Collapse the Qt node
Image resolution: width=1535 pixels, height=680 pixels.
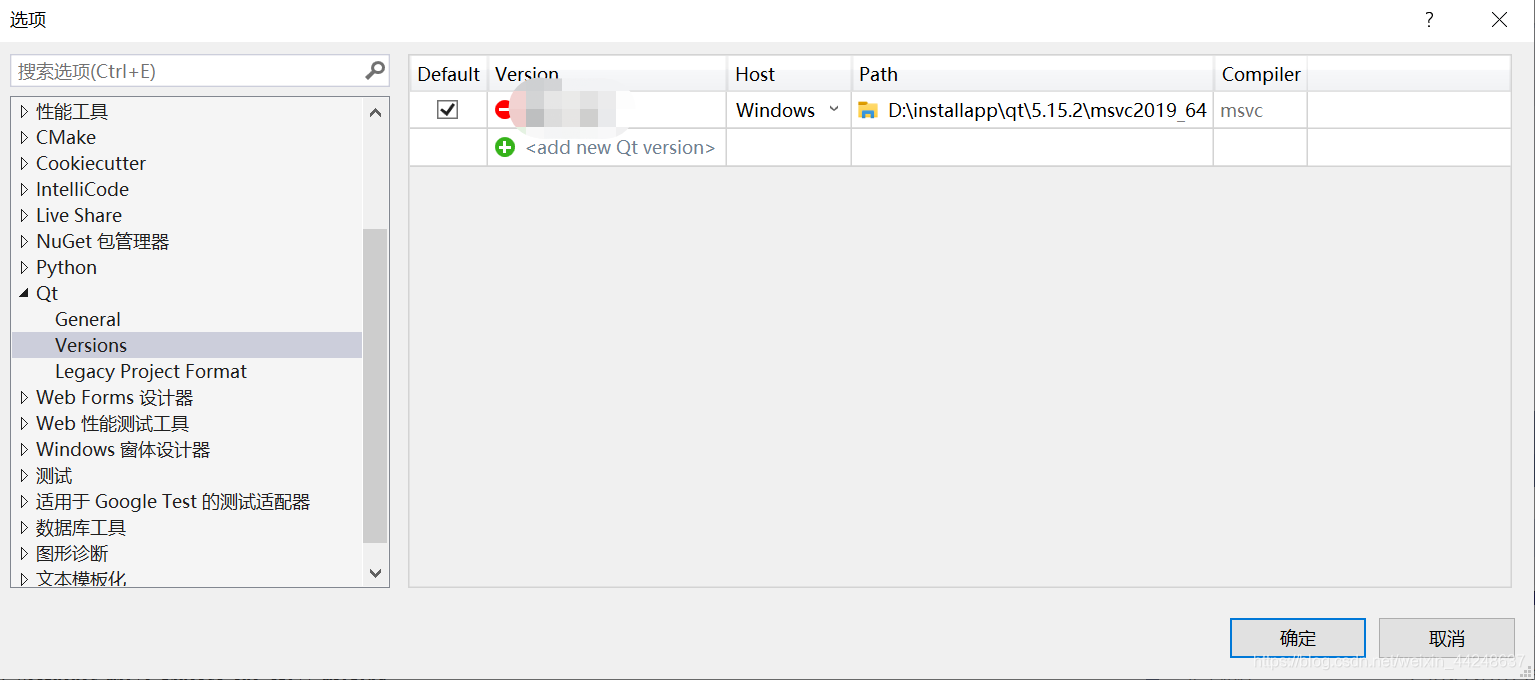[25, 293]
